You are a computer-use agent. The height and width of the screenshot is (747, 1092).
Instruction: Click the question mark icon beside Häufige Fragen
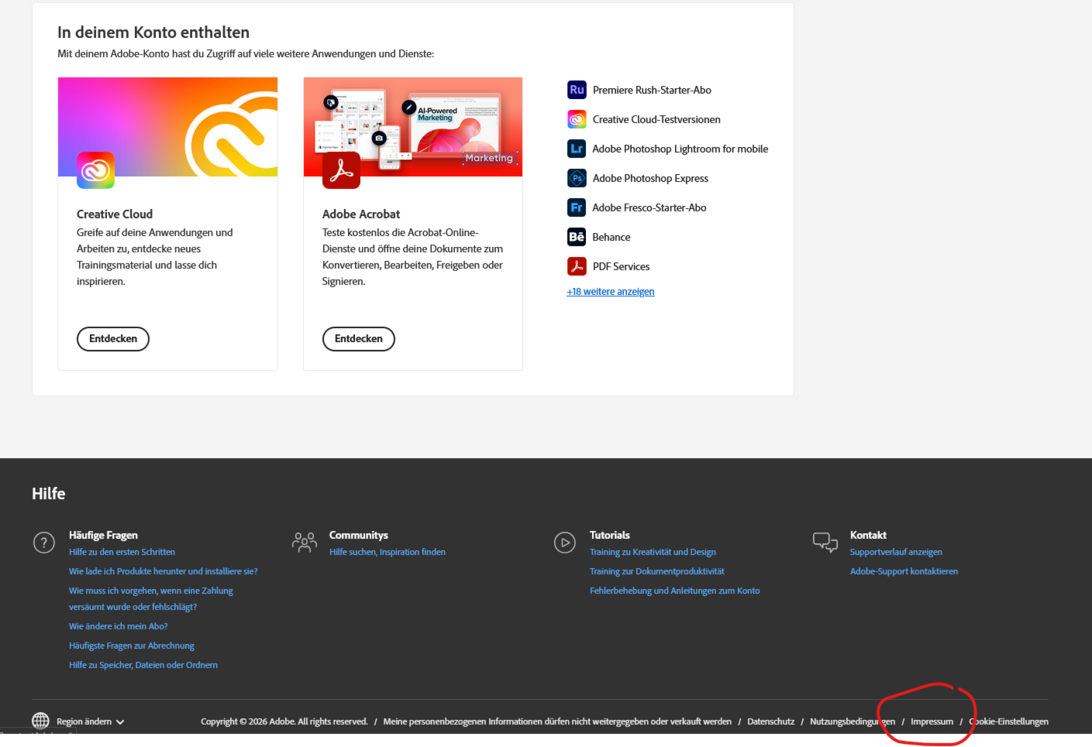(x=44, y=542)
